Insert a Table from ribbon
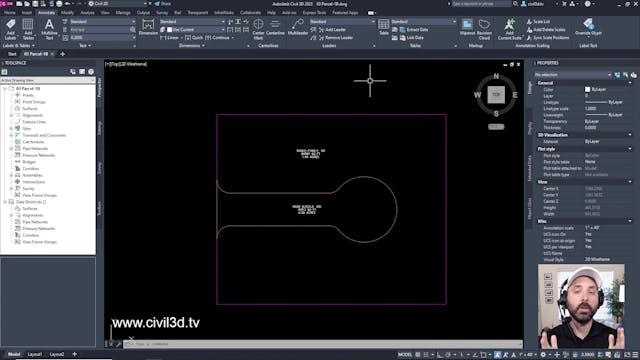This screenshot has height=360, width=640. 383,27
